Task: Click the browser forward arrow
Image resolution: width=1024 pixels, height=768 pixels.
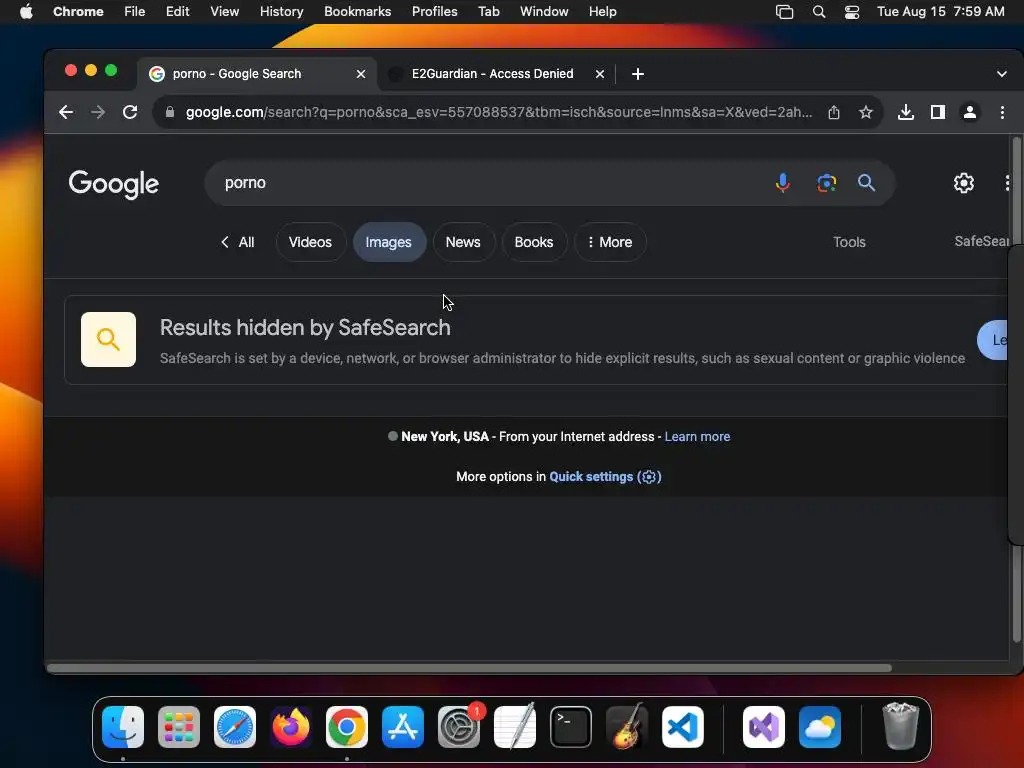Action: point(98,112)
